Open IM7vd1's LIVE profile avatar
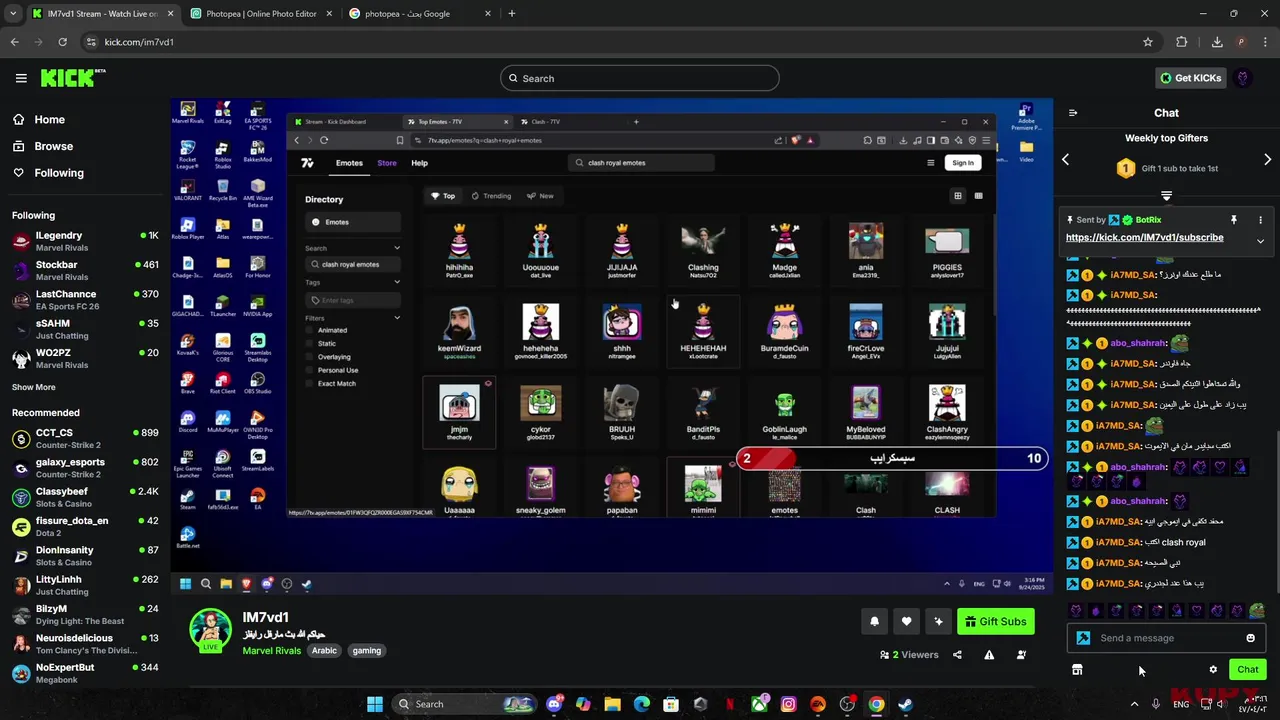1280x720 pixels. tap(211, 630)
